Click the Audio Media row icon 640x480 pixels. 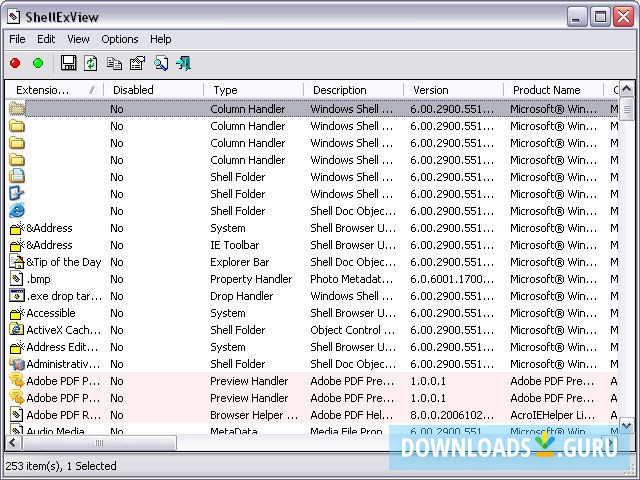(x=17, y=430)
